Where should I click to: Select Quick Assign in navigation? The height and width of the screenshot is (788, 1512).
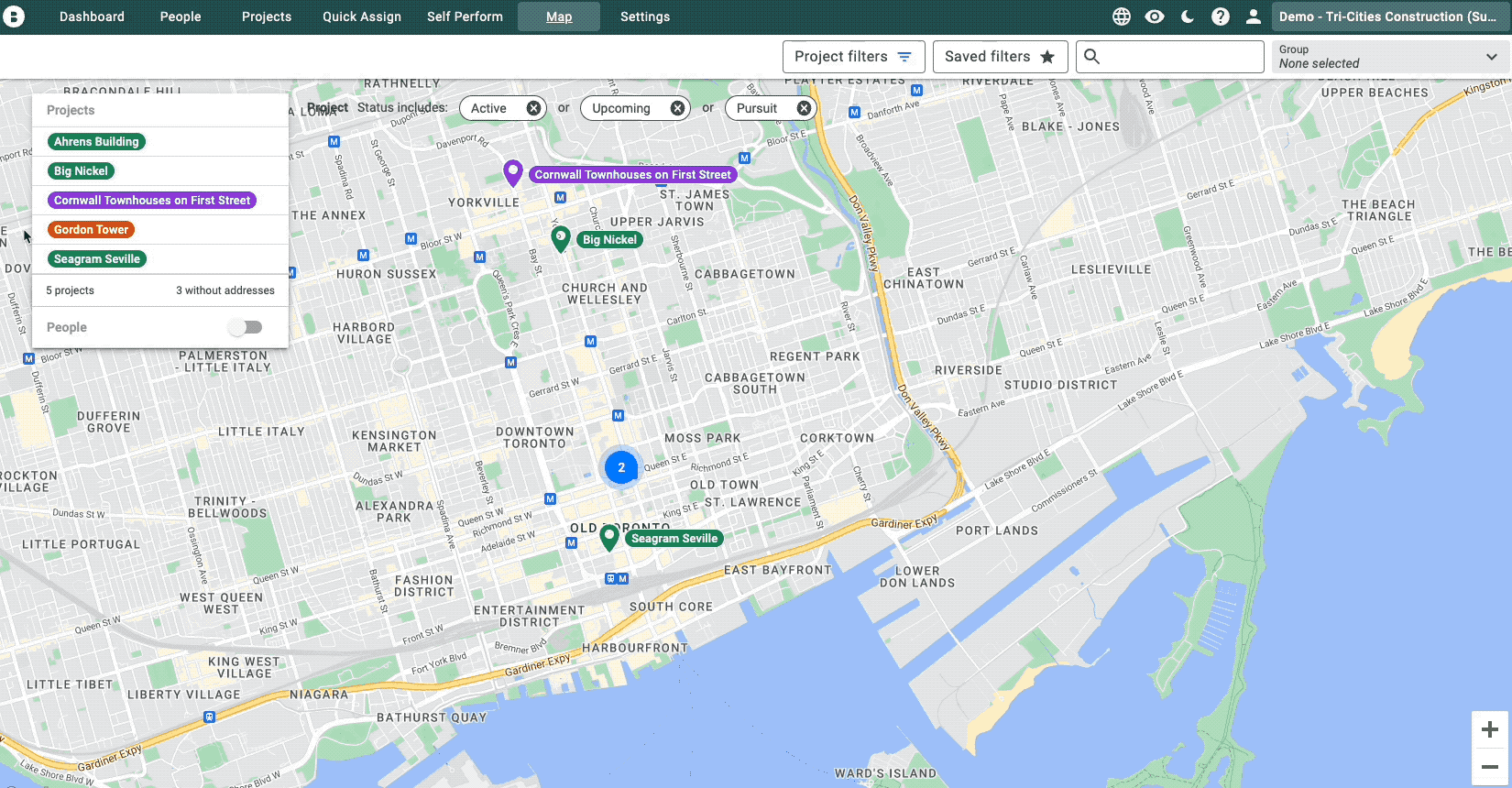(x=362, y=16)
